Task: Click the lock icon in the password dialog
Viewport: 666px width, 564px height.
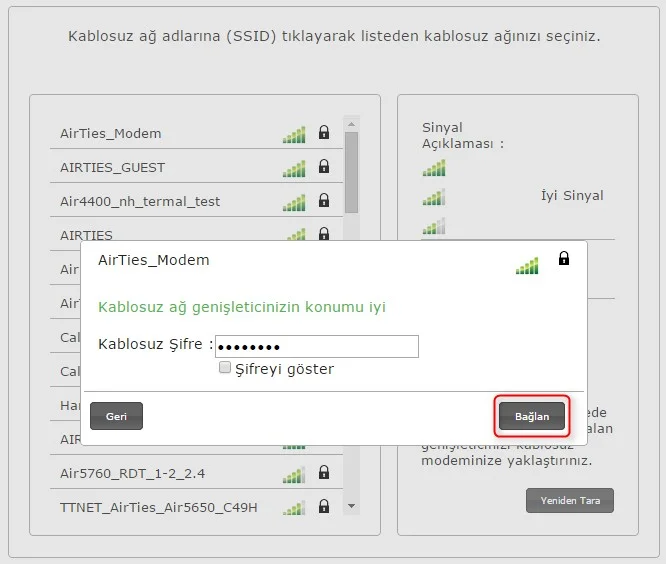Action: tap(564, 258)
